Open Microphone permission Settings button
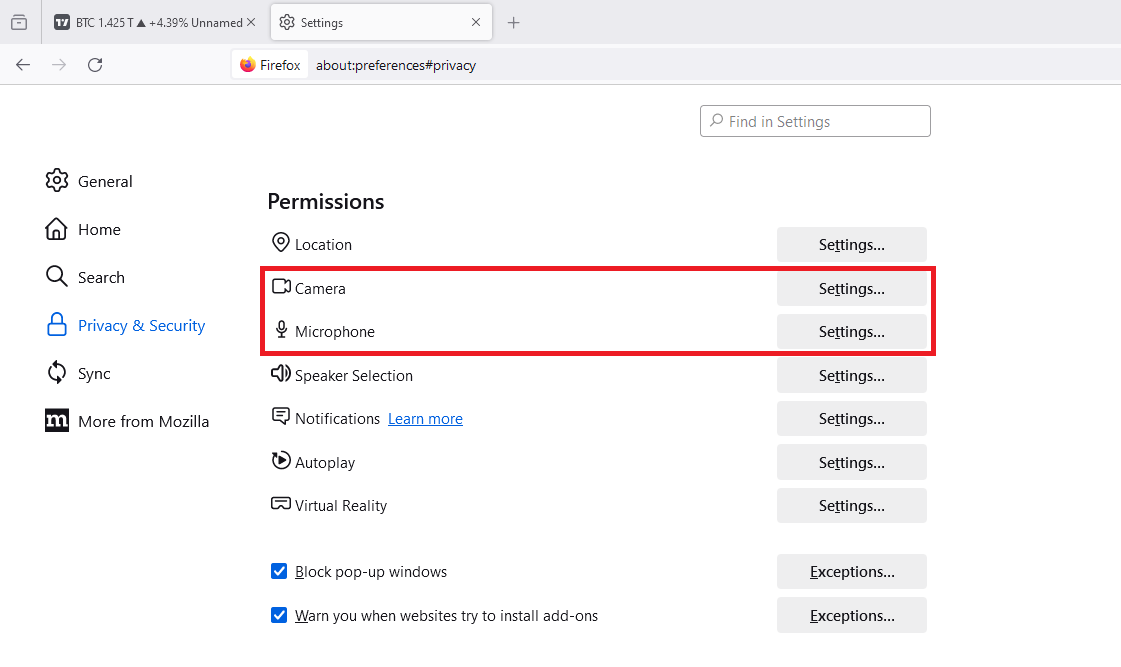This screenshot has height=667, width=1121. 851,332
